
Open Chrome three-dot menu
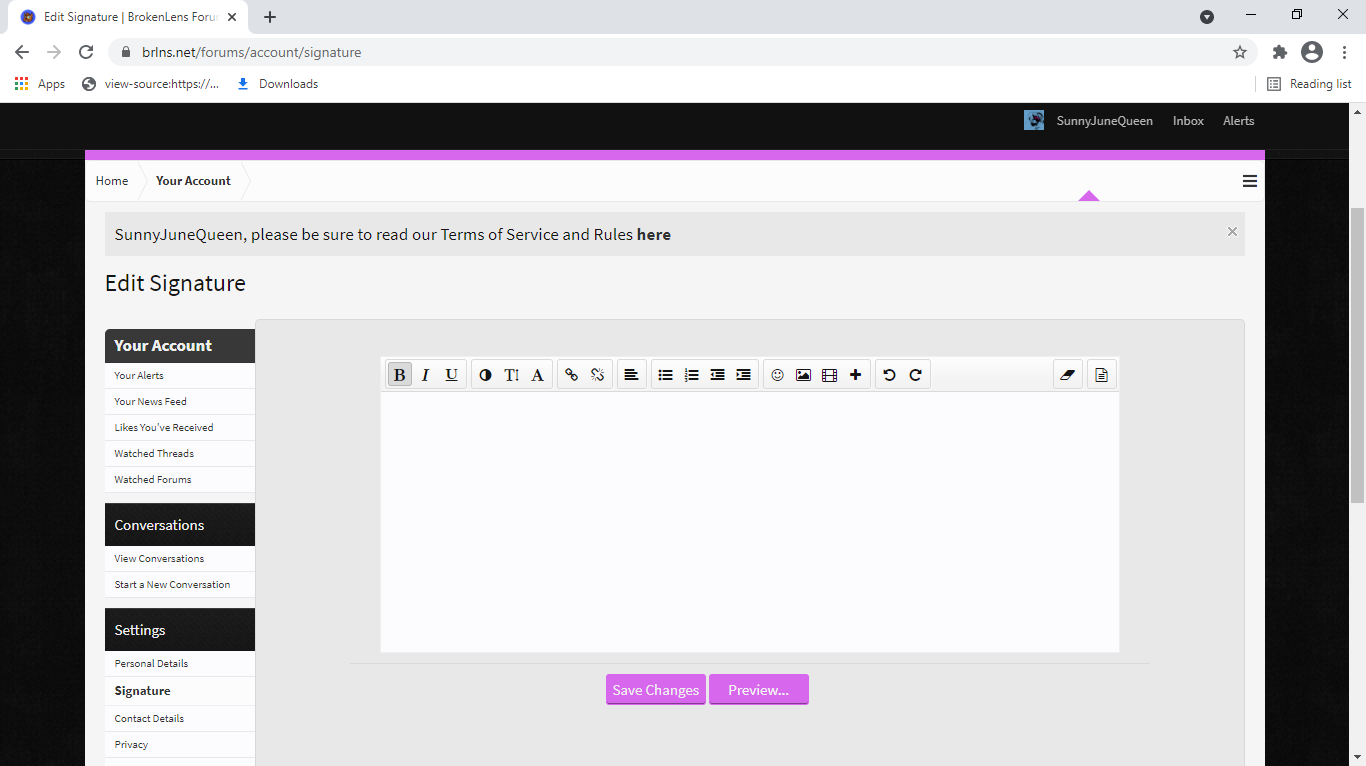(1345, 52)
